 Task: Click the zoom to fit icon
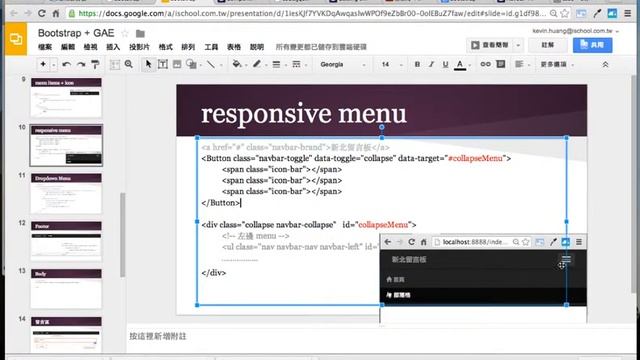coord(115,64)
